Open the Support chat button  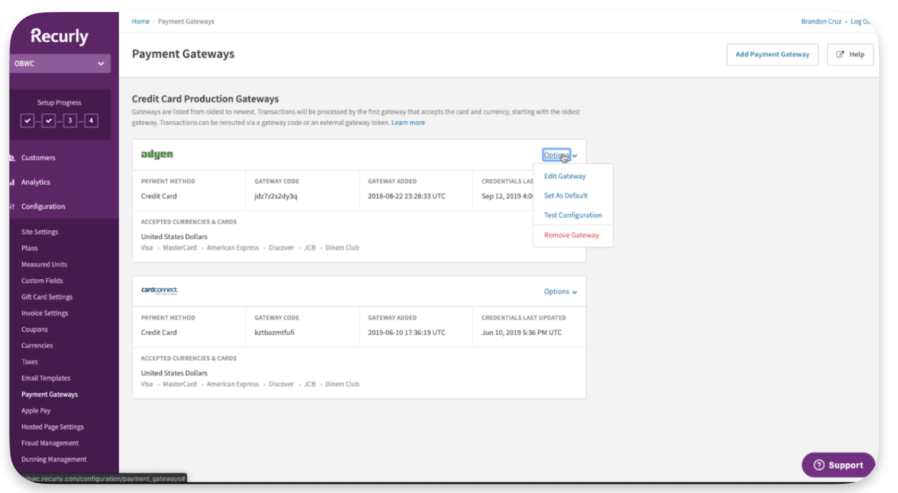click(x=838, y=465)
